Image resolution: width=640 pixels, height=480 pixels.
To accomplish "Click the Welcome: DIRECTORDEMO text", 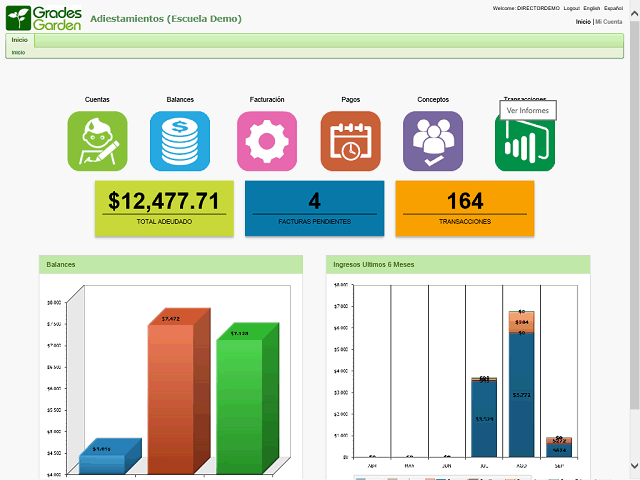I will (x=526, y=8).
